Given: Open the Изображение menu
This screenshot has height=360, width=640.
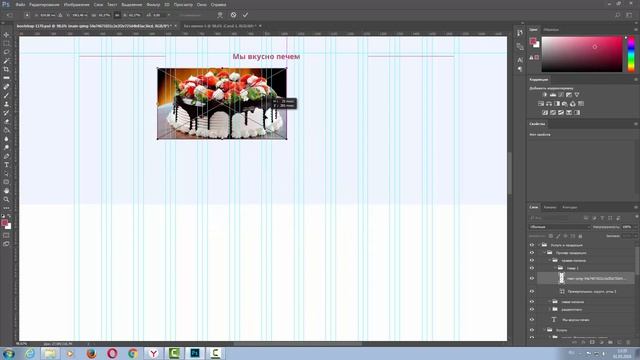Looking at the screenshot, I should tap(76, 4).
